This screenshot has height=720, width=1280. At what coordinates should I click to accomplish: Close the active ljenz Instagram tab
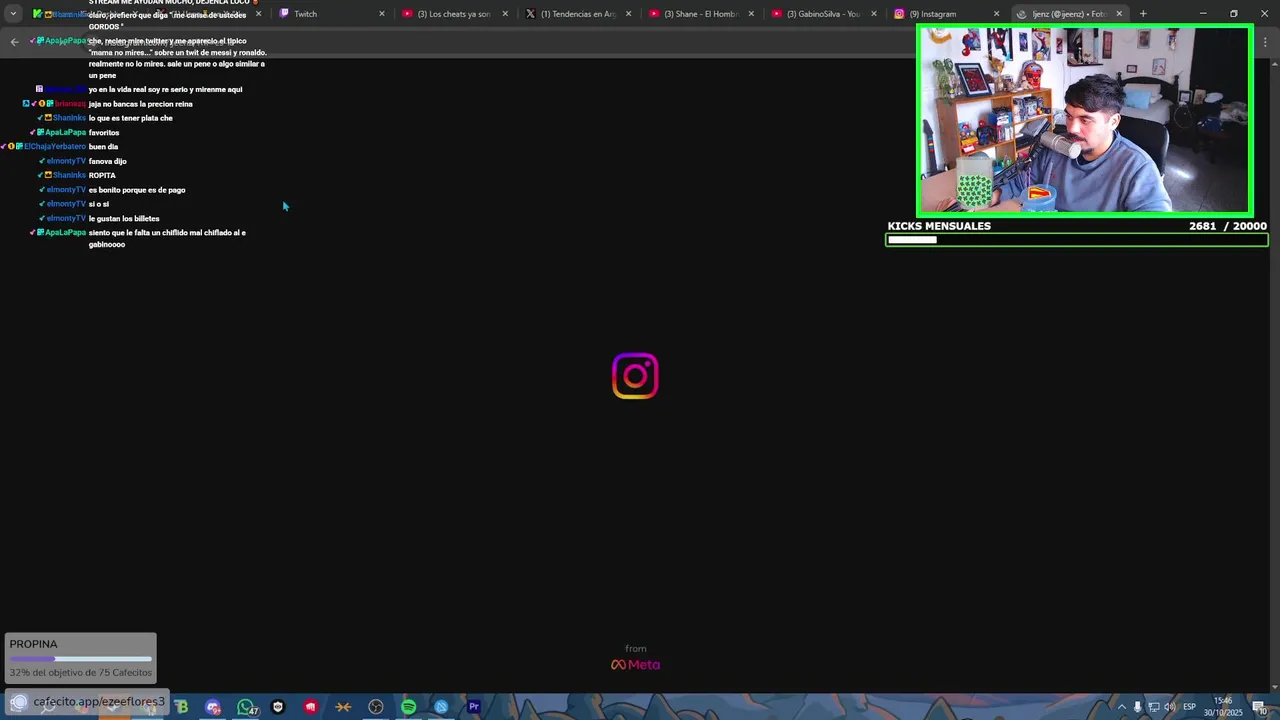pyautogui.click(x=1119, y=14)
